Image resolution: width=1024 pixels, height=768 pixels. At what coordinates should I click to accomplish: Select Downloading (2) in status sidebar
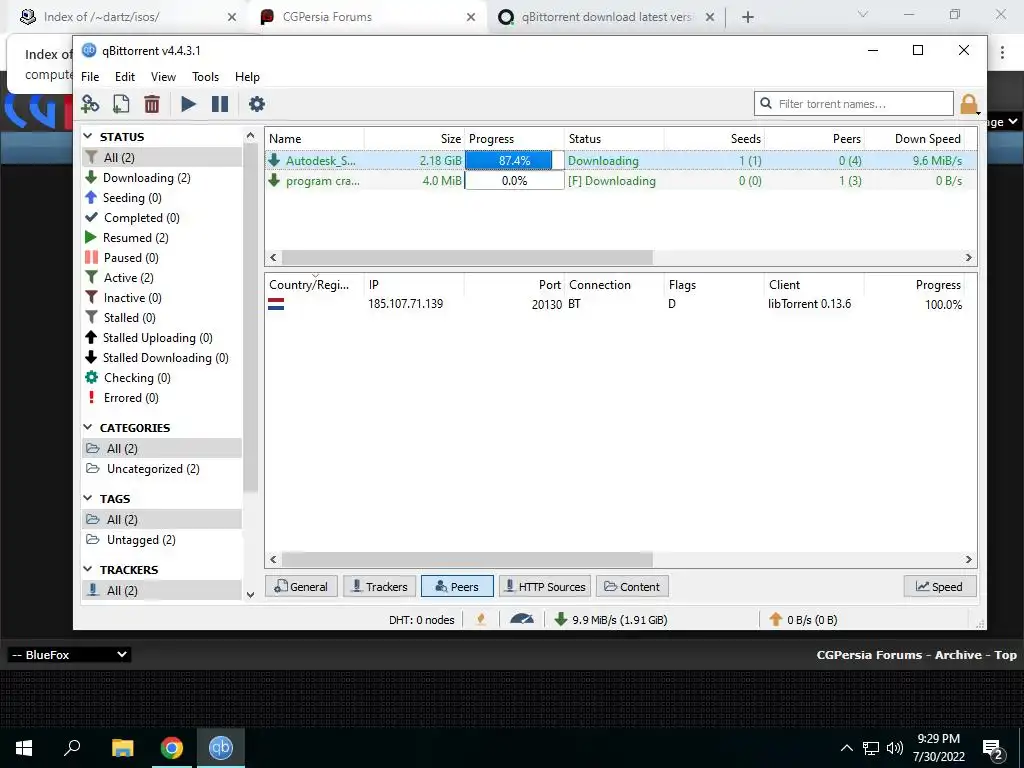pos(146,178)
